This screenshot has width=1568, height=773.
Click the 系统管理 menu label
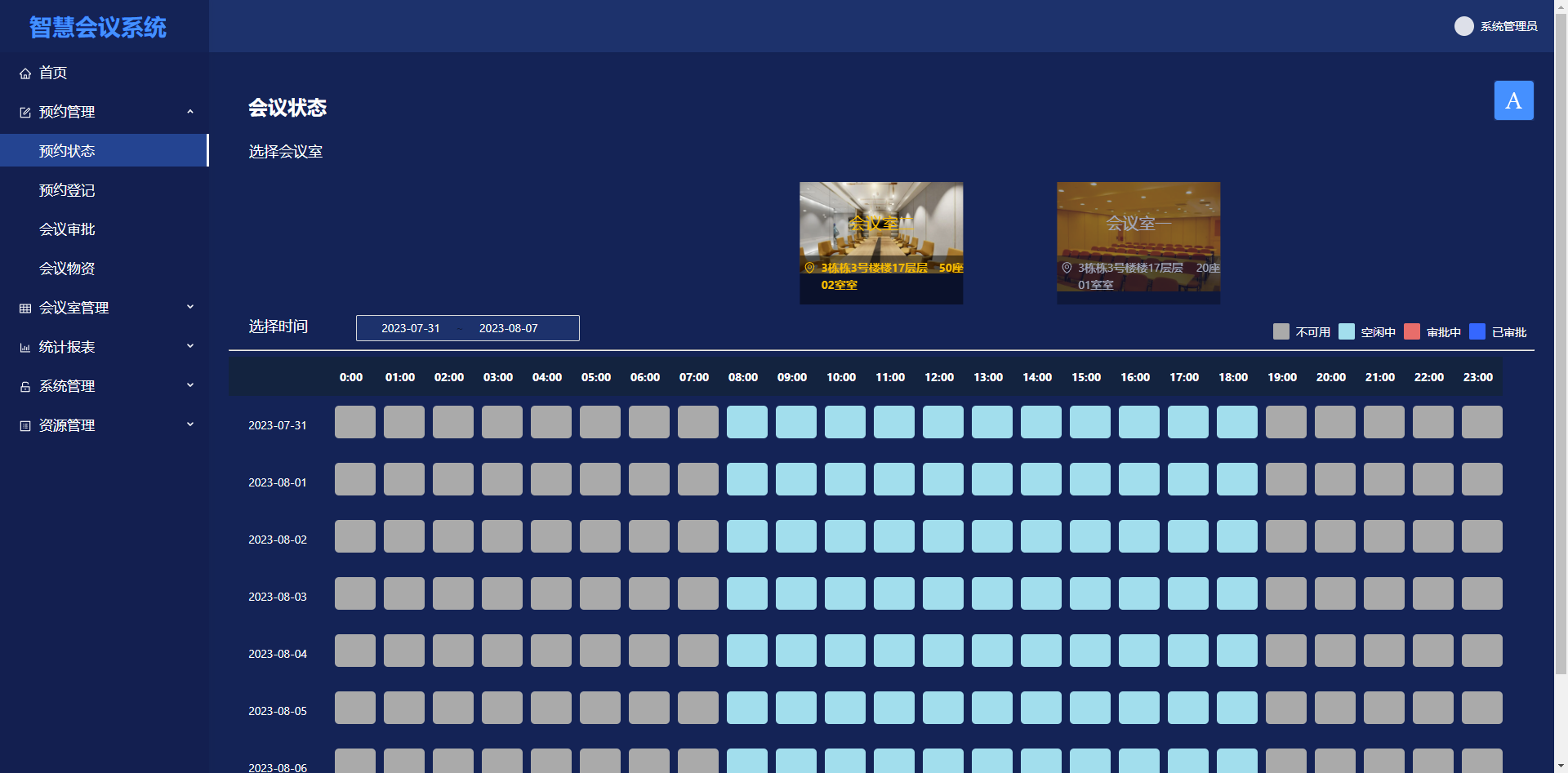coord(67,386)
